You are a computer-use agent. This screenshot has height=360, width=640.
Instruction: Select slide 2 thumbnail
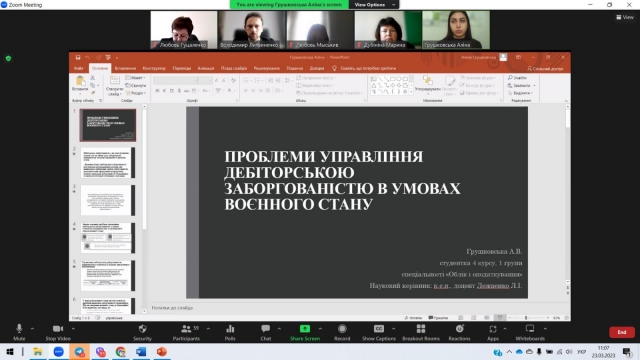[108, 163]
